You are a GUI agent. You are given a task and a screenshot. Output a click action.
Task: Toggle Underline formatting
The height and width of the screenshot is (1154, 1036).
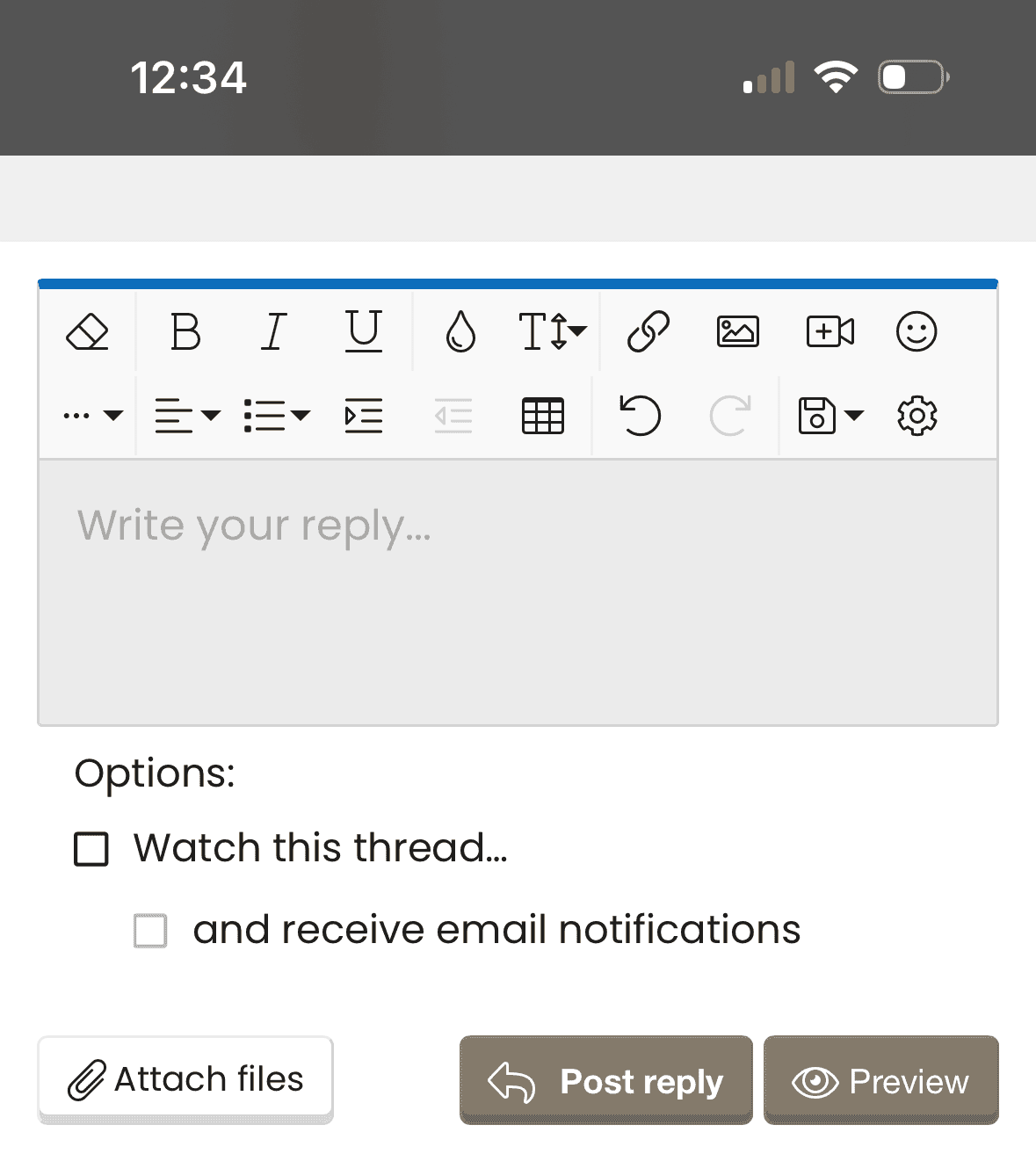coord(363,331)
